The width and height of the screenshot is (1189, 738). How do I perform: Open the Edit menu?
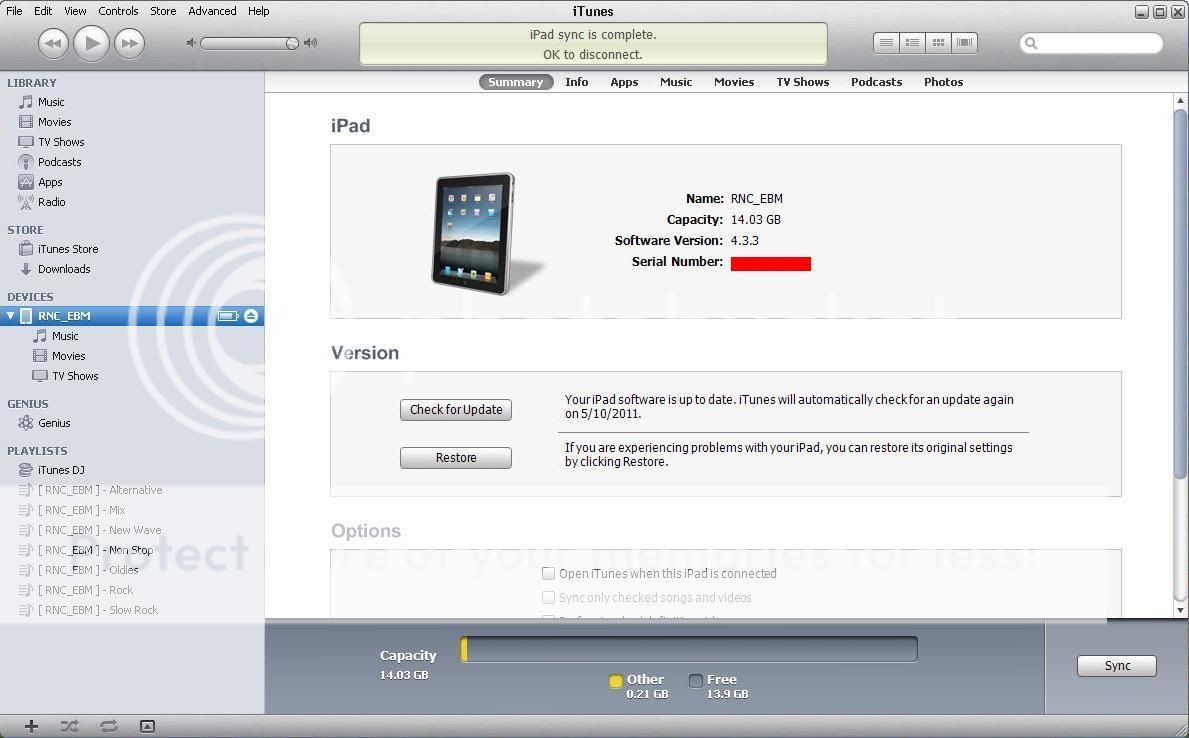[x=43, y=11]
